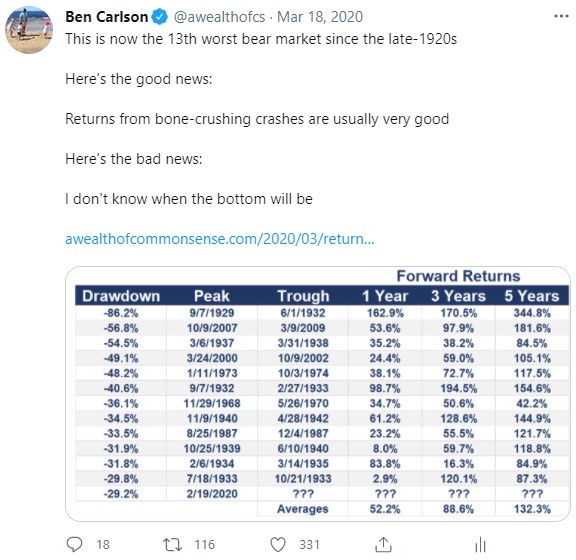
Task: Open Ben Carlson's profile picture
Action: (29, 29)
